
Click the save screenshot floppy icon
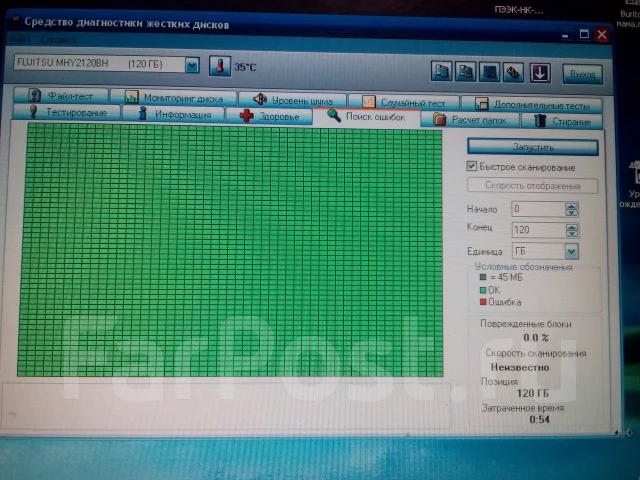coord(489,73)
